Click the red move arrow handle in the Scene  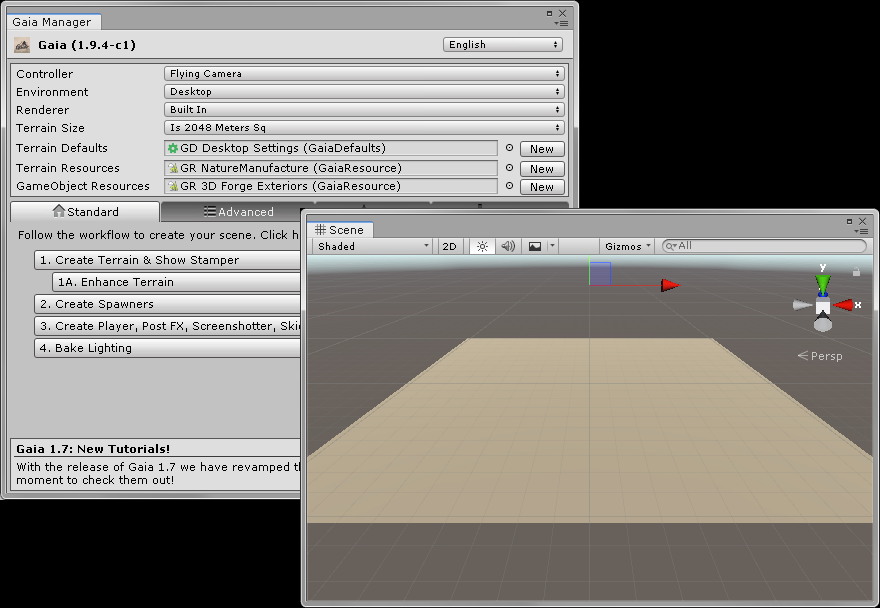[670, 285]
